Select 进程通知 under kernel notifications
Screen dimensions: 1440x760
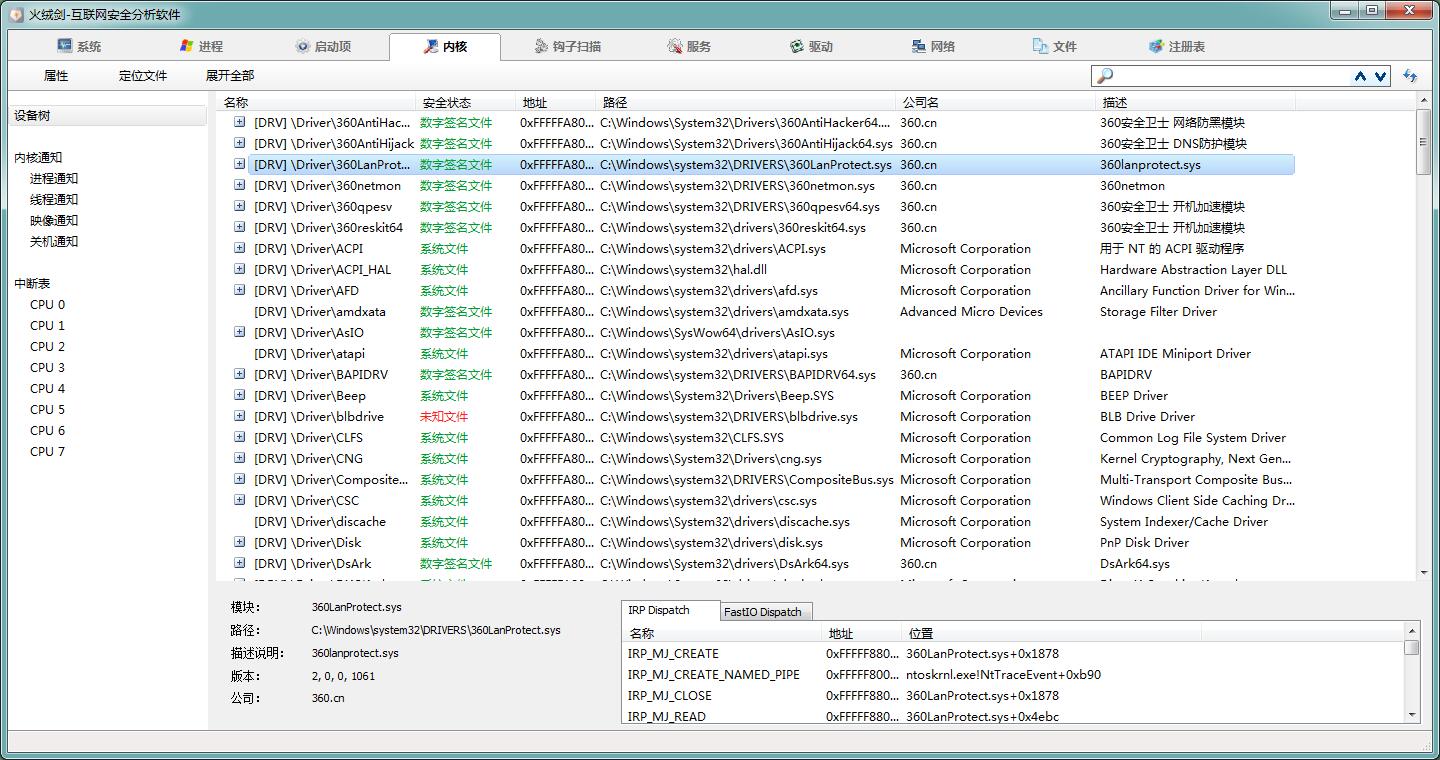pos(54,179)
